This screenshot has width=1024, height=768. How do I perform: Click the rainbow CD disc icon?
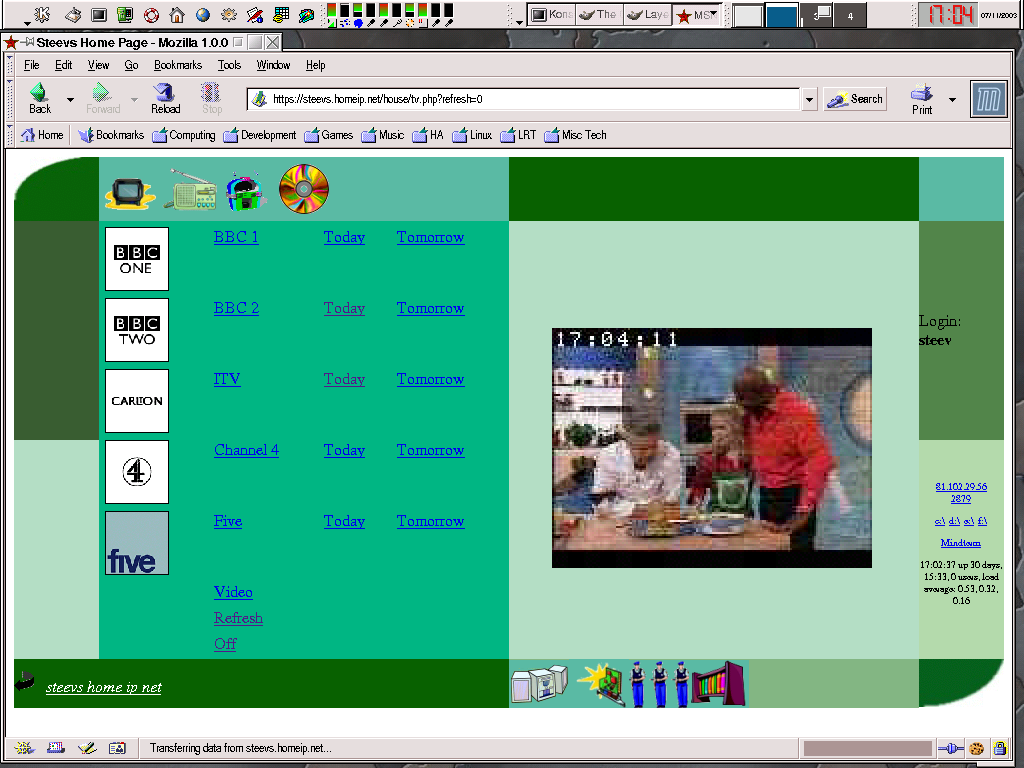tap(303, 188)
